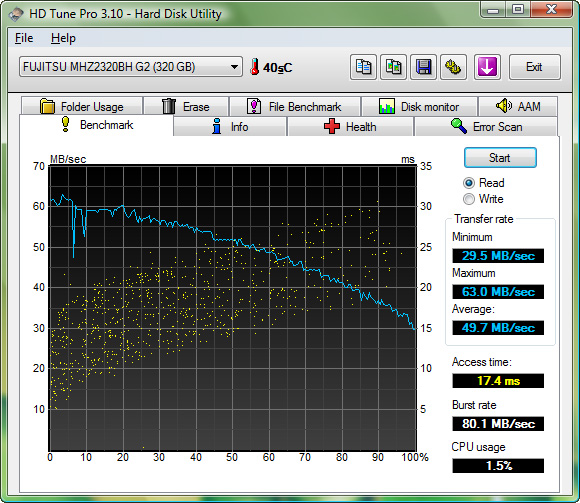Image resolution: width=580 pixels, height=503 pixels.
Task: Open the Help menu
Action: pos(63,38)
